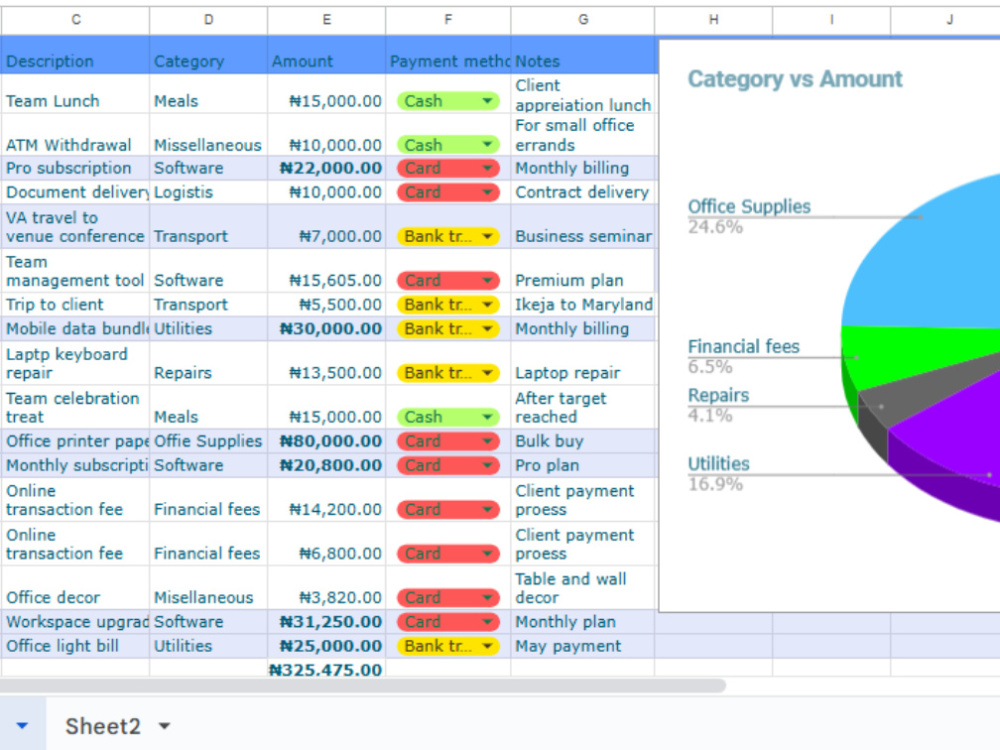Viewport: 1000px width, 750px height.
Task: Open Cash dropdown for Team celebration treat row
Action: click(x=448, y=416)
